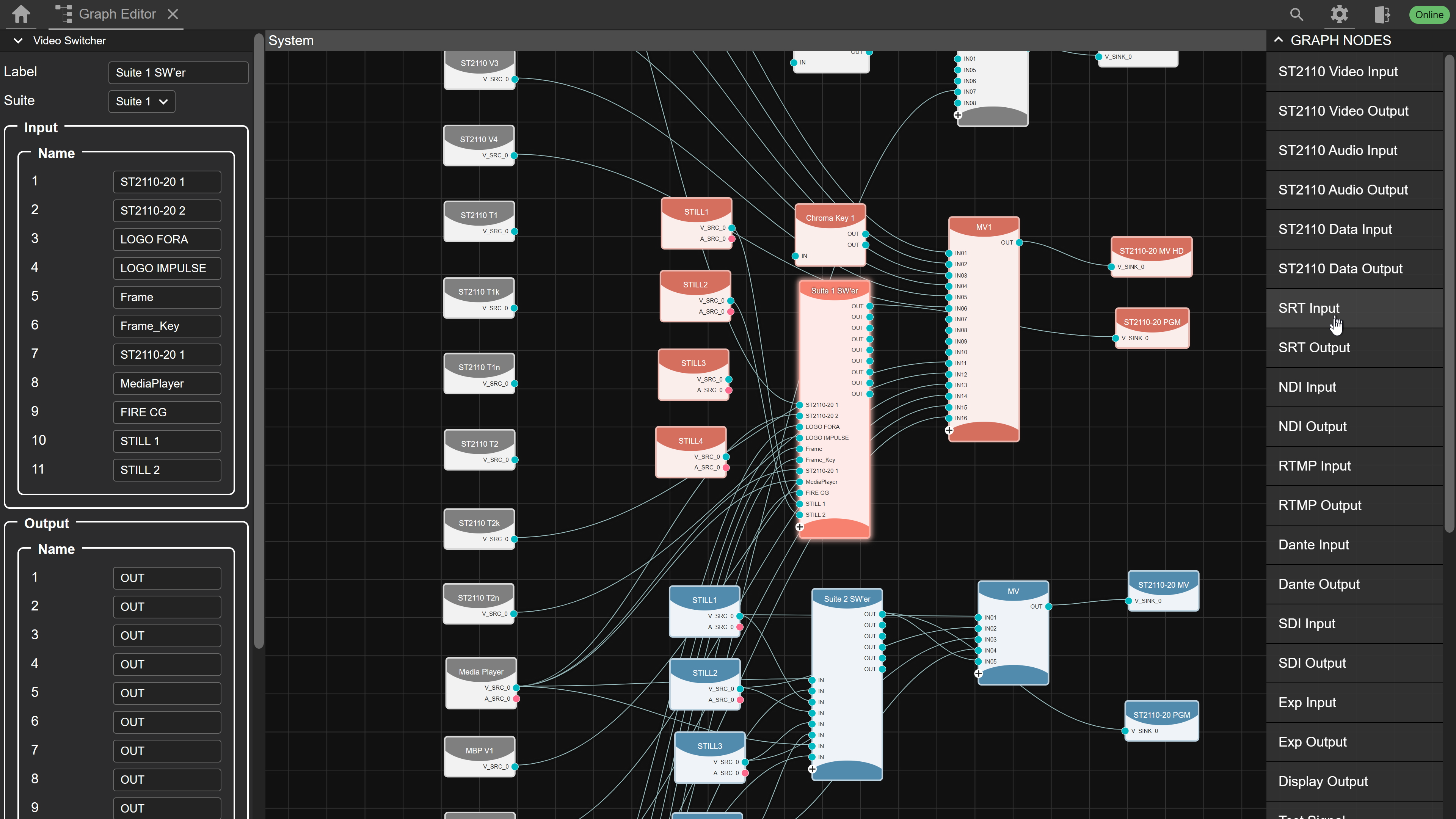Click the left panel vertical scrollbar
Screen dimensions: 1456x819
(259, 339)
